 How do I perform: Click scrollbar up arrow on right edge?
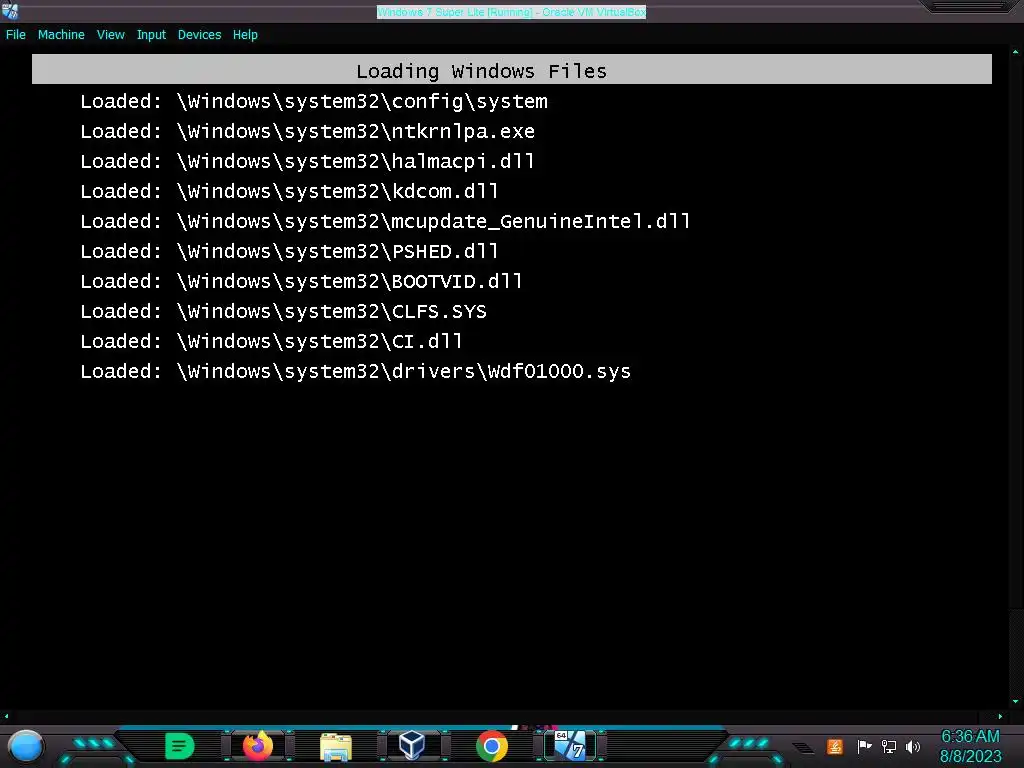1016,52
